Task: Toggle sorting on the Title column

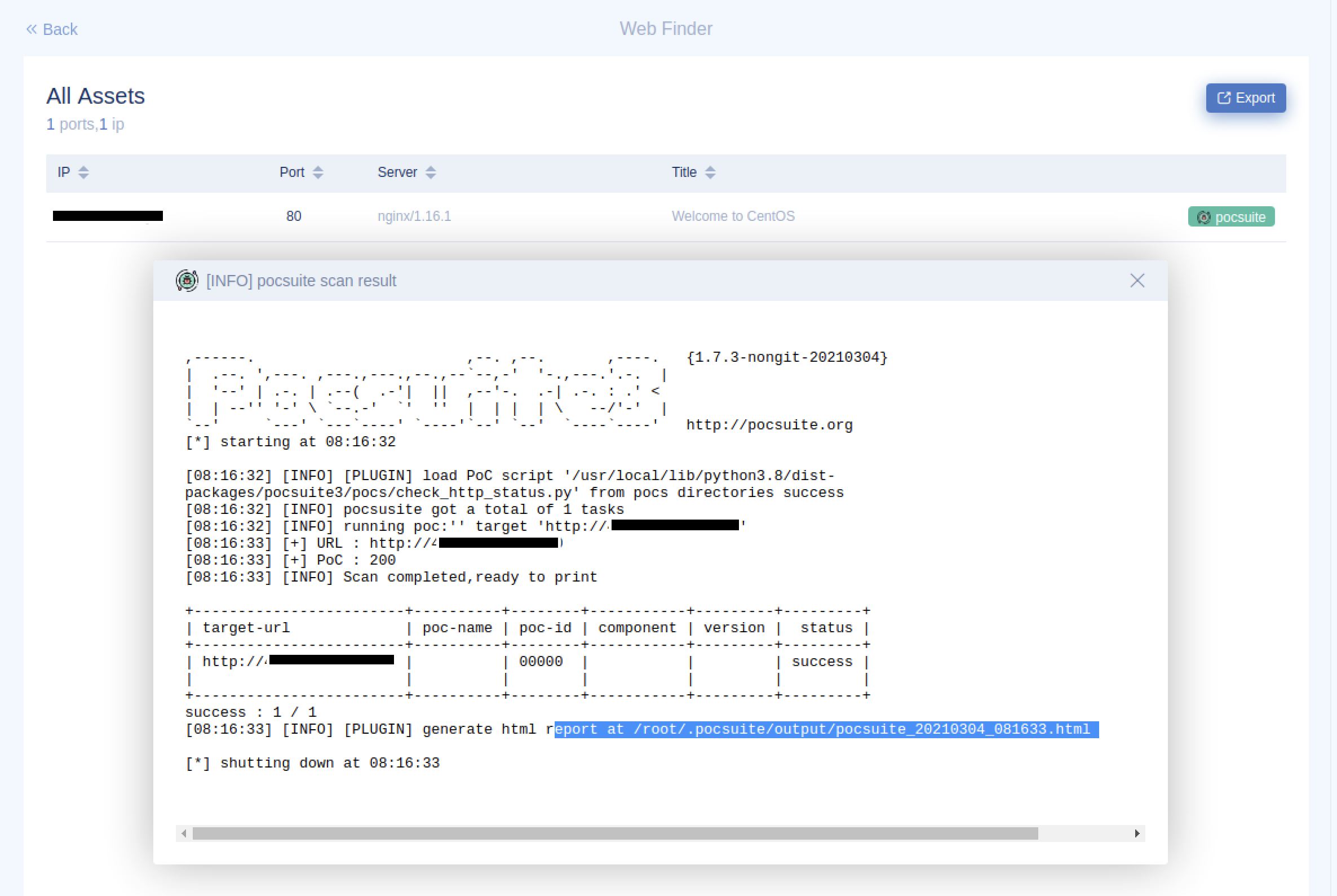Action: click(x=710, y=172)
